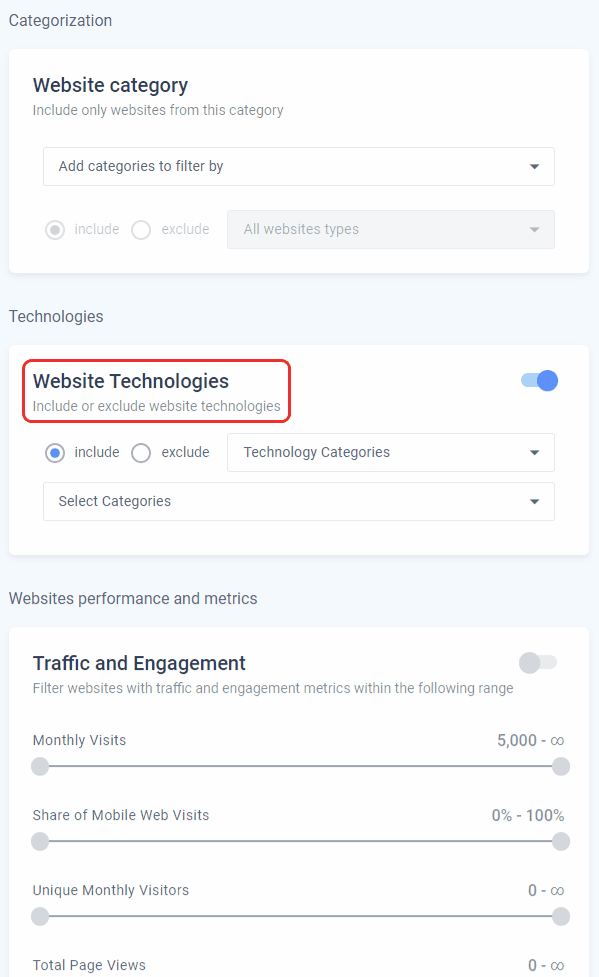This screenshot has height=977, width=599.
Task: Click the highlighted Website Technologies heading
Action: pyautogui.click(x=131, y=381)
